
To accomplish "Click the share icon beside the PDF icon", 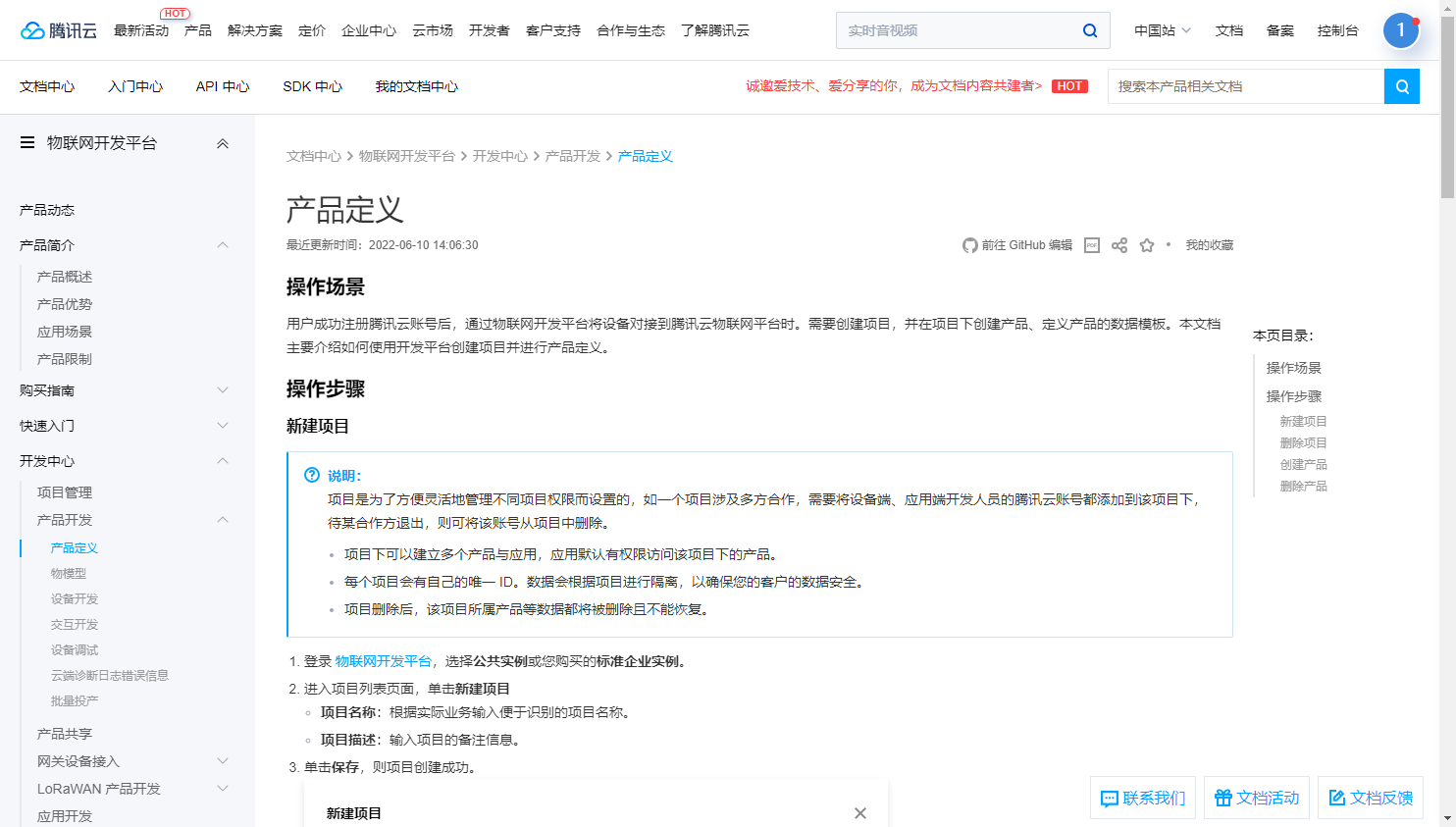I will pyautogui.click(x=1119, y=245).
